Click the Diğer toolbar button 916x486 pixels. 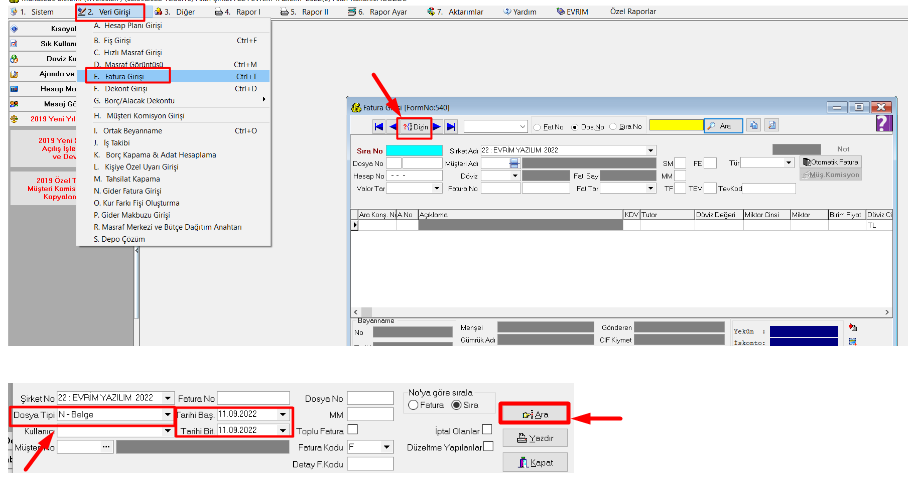click(x=414, y=126)
